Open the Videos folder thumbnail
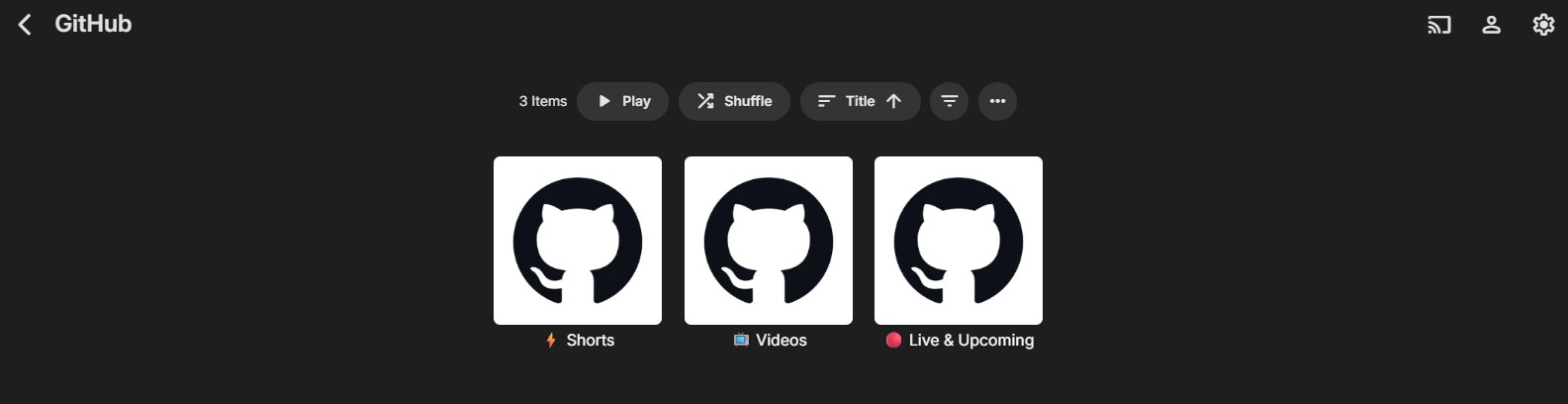The width and height of the screenshot is (1568, 404). pos(769,241)
